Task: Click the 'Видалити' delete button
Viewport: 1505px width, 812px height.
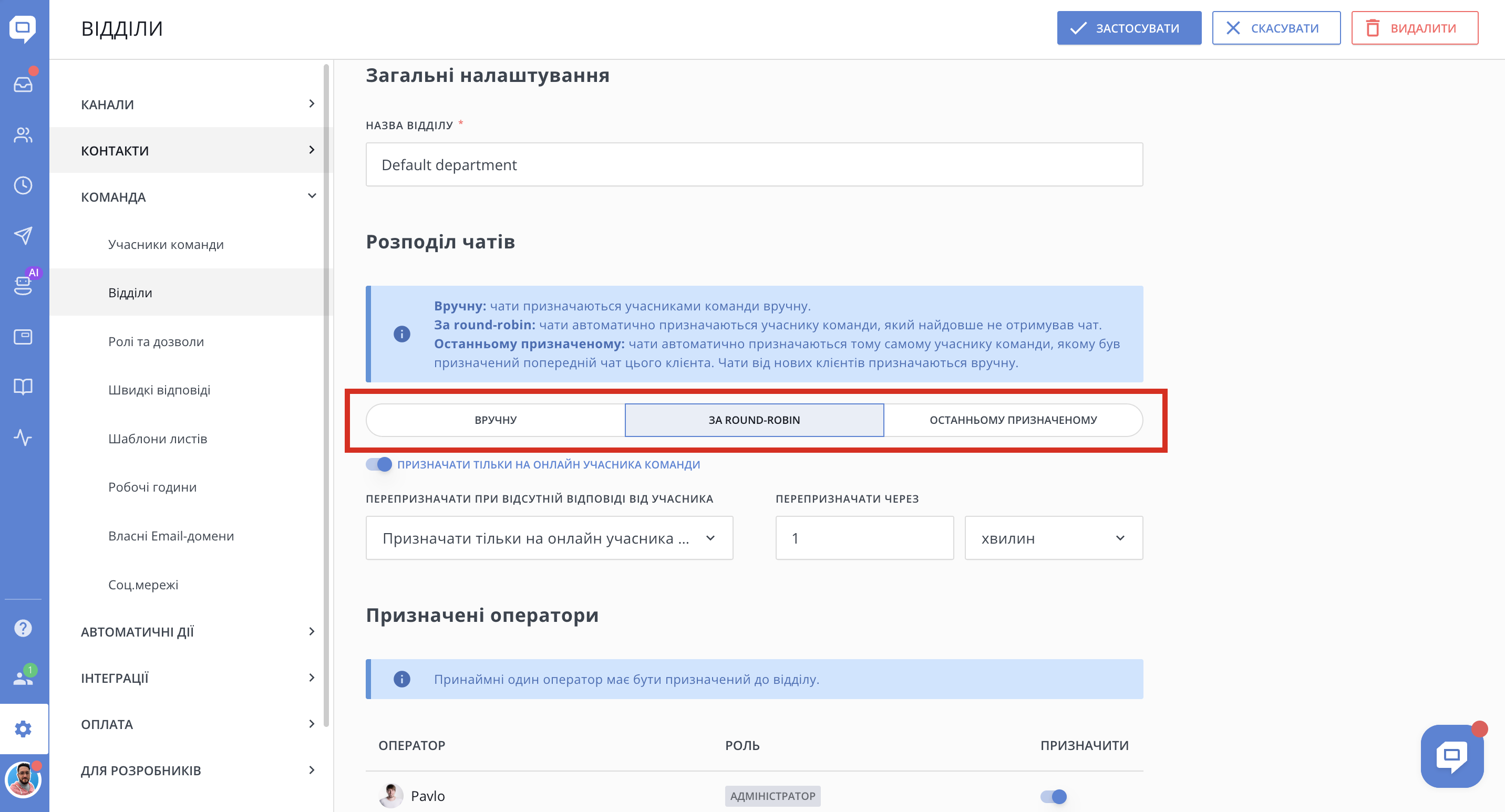Action: click(x=1415, y=28)
